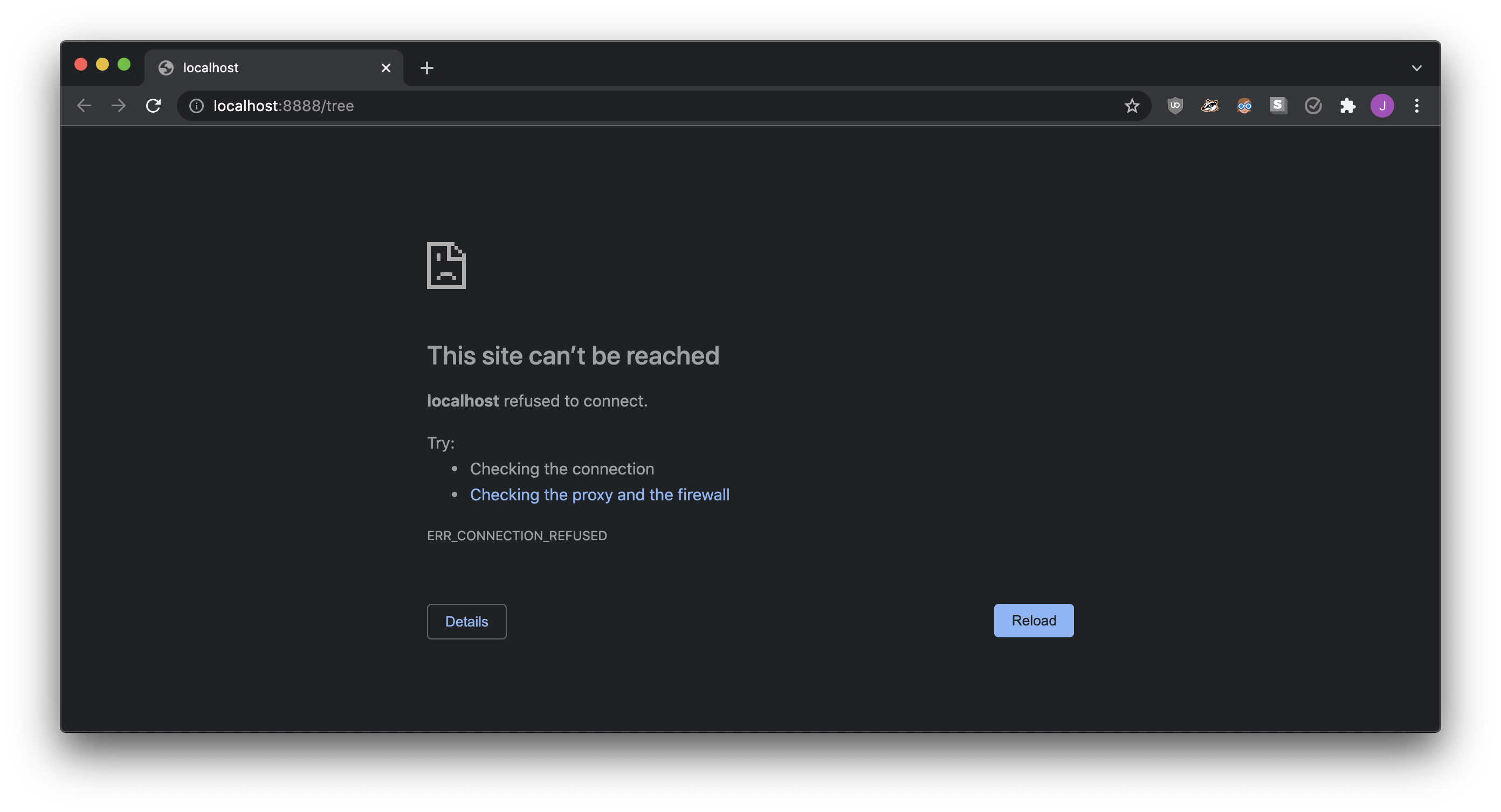The height and width of the screenshot is (812, 1501).
Task: Click the Reload button
Action: pos(1033,620)
